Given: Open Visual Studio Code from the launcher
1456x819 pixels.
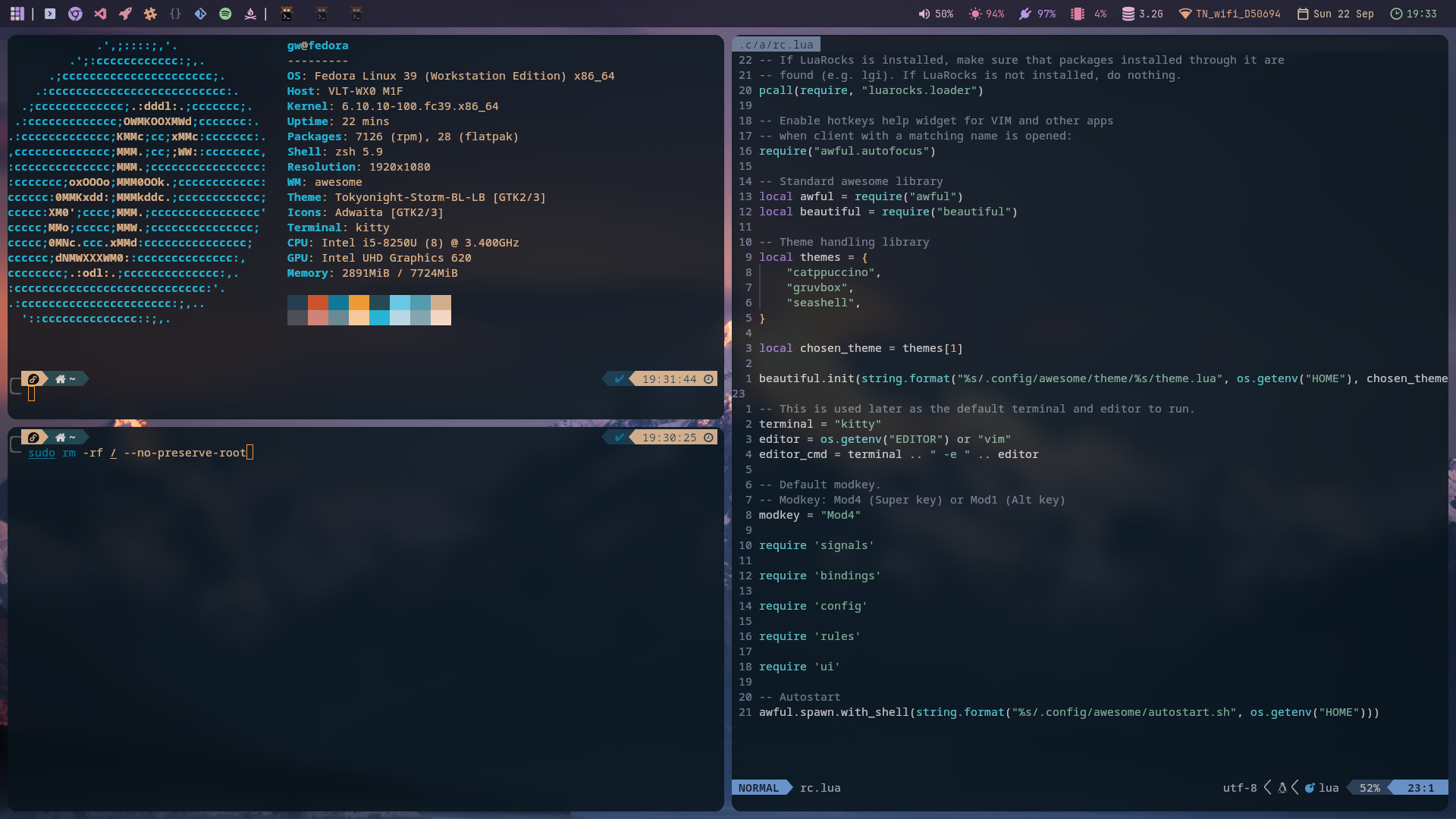Looking at the screenshot, I should pos(100,14).
